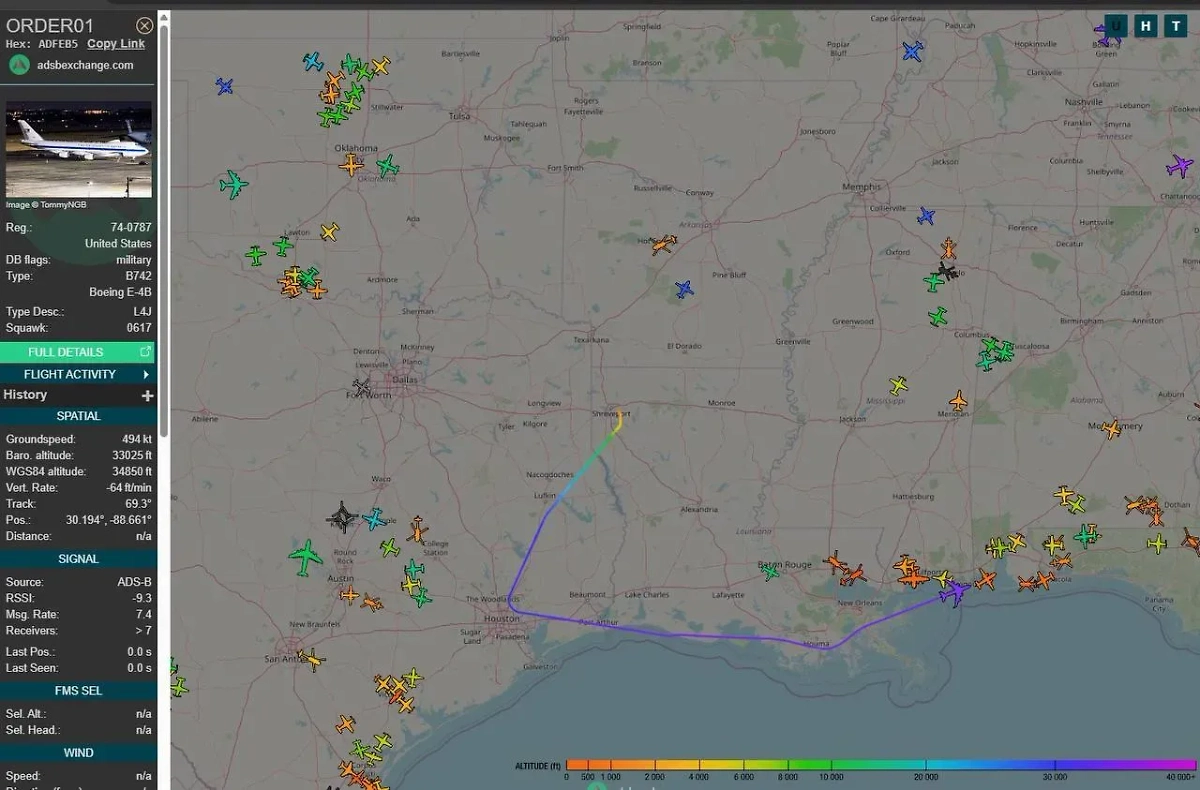Image resolution: width=1200 pixels, height=790 pixels.
Task: Toggle the T map button
Action: point(1176,26)
